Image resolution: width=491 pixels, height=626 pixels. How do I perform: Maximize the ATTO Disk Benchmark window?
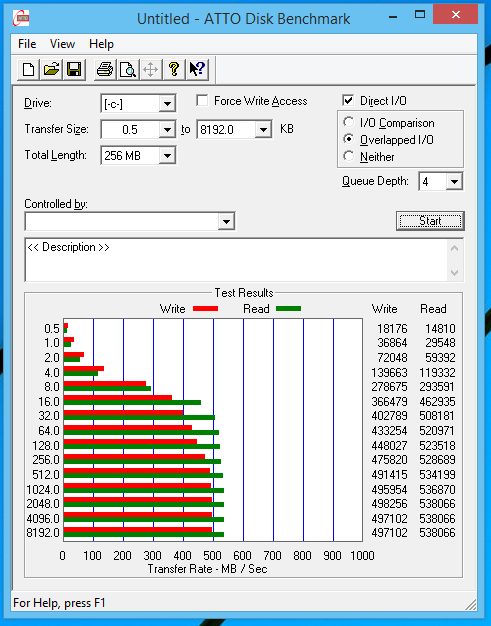click(420, 15)
